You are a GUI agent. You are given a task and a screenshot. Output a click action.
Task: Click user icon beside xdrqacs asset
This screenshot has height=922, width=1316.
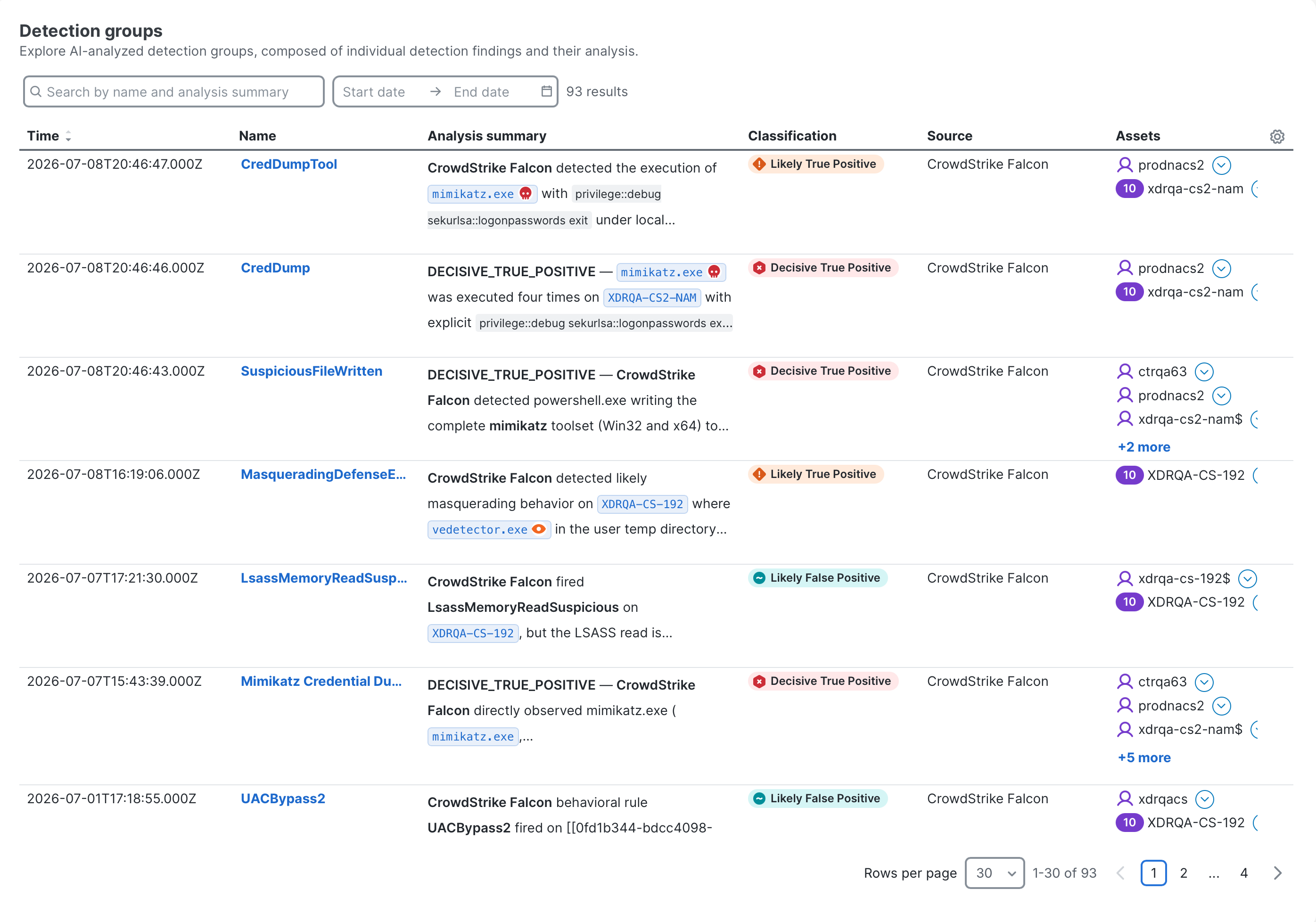1125,798
